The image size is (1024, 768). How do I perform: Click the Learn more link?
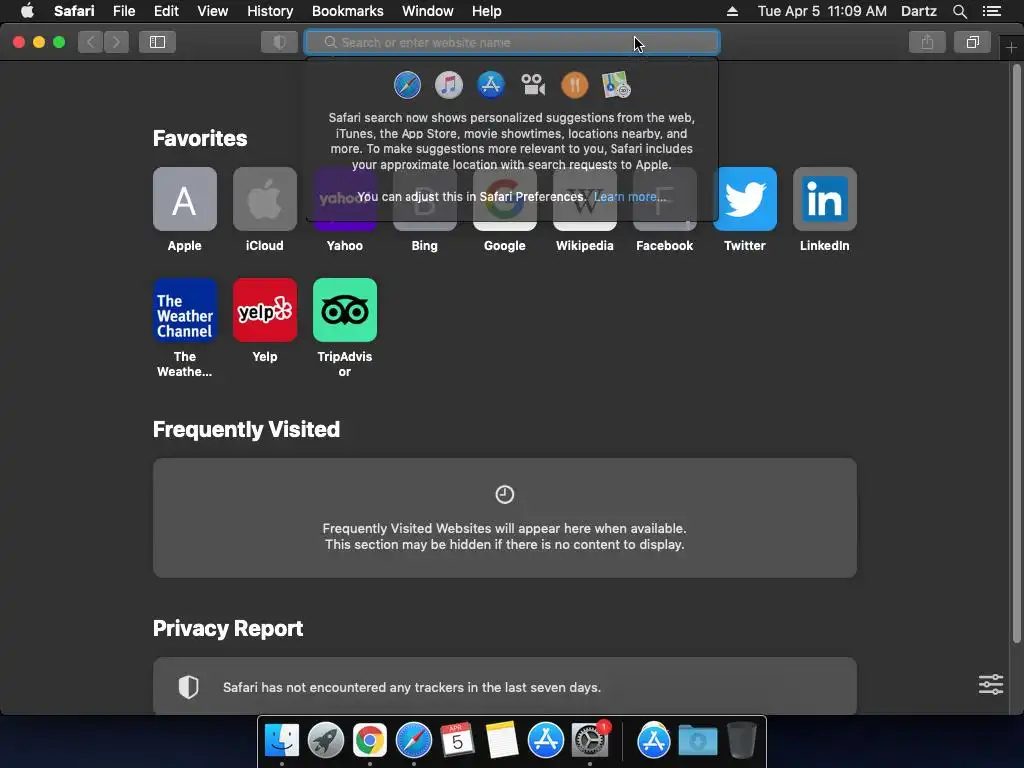(x=630, y=197)
